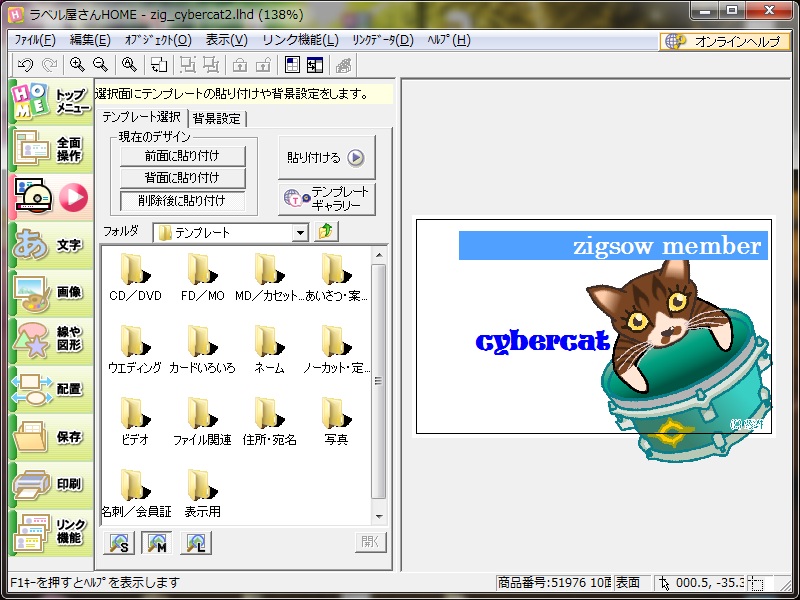Expand the フォルダ テンプレート dropdown
The width and height of the screenshot is (800, 600).
click(300, 233)
